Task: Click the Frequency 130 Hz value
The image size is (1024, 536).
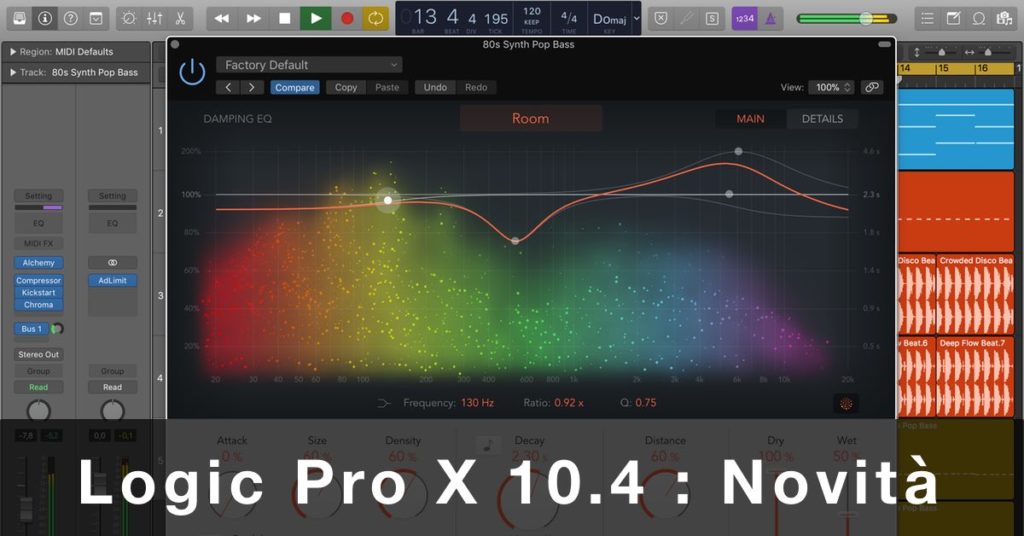Action: (x=477, y=403)
